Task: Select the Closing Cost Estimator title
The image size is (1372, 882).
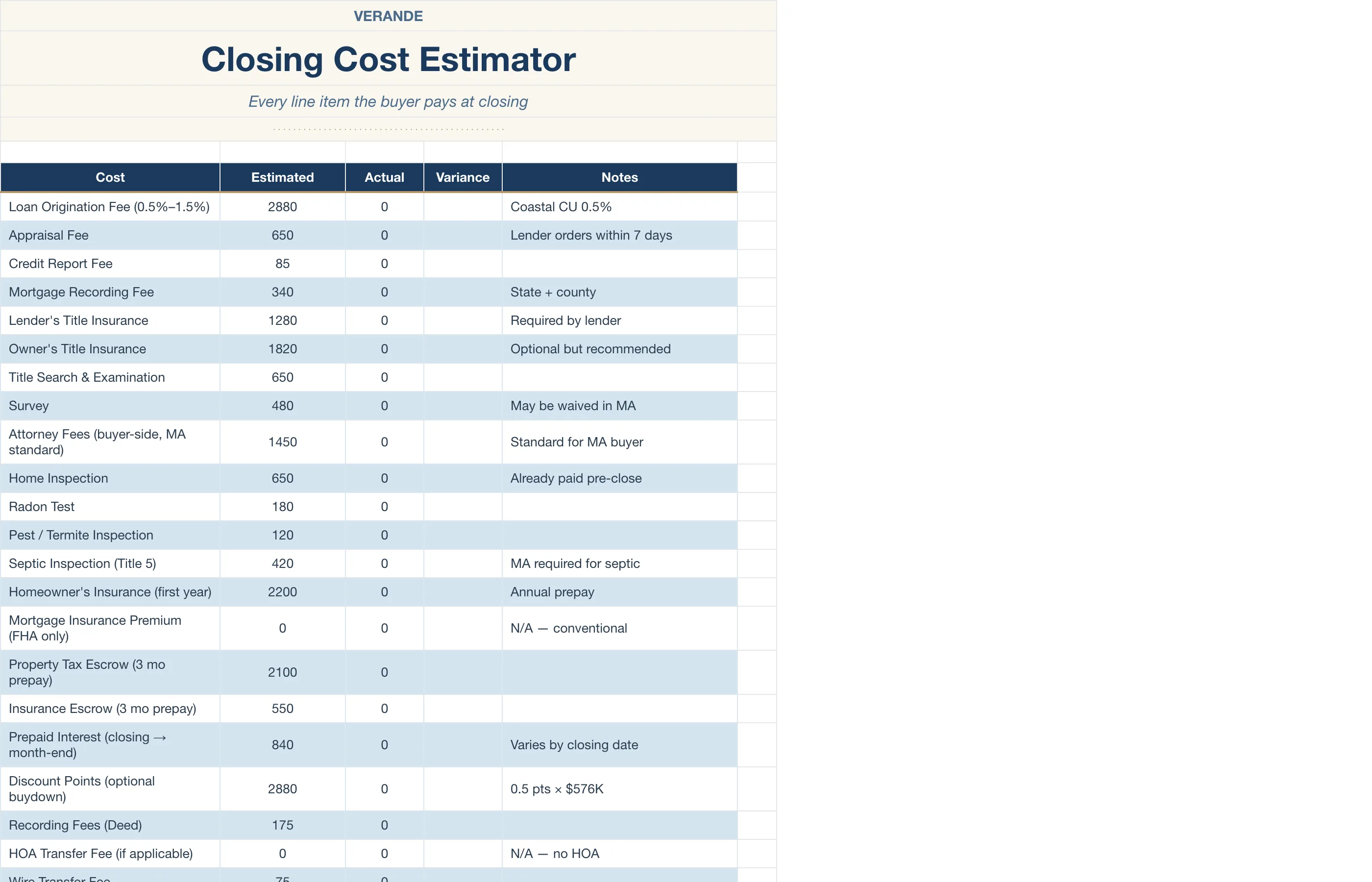Action: pyautogui.click(x=388, y=59)
